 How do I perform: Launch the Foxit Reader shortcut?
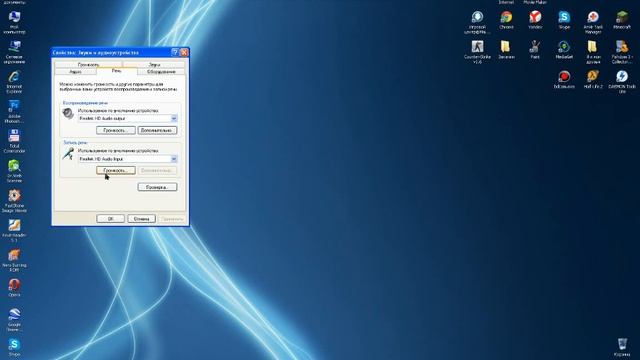[x=14, y=231]
